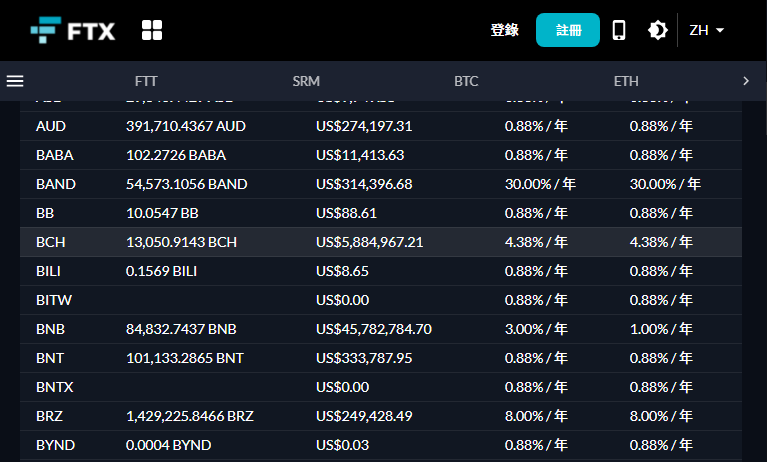767x462 pixels.
Task: Click the US$0.00 value in BNTX row
Action: (342, 387)
